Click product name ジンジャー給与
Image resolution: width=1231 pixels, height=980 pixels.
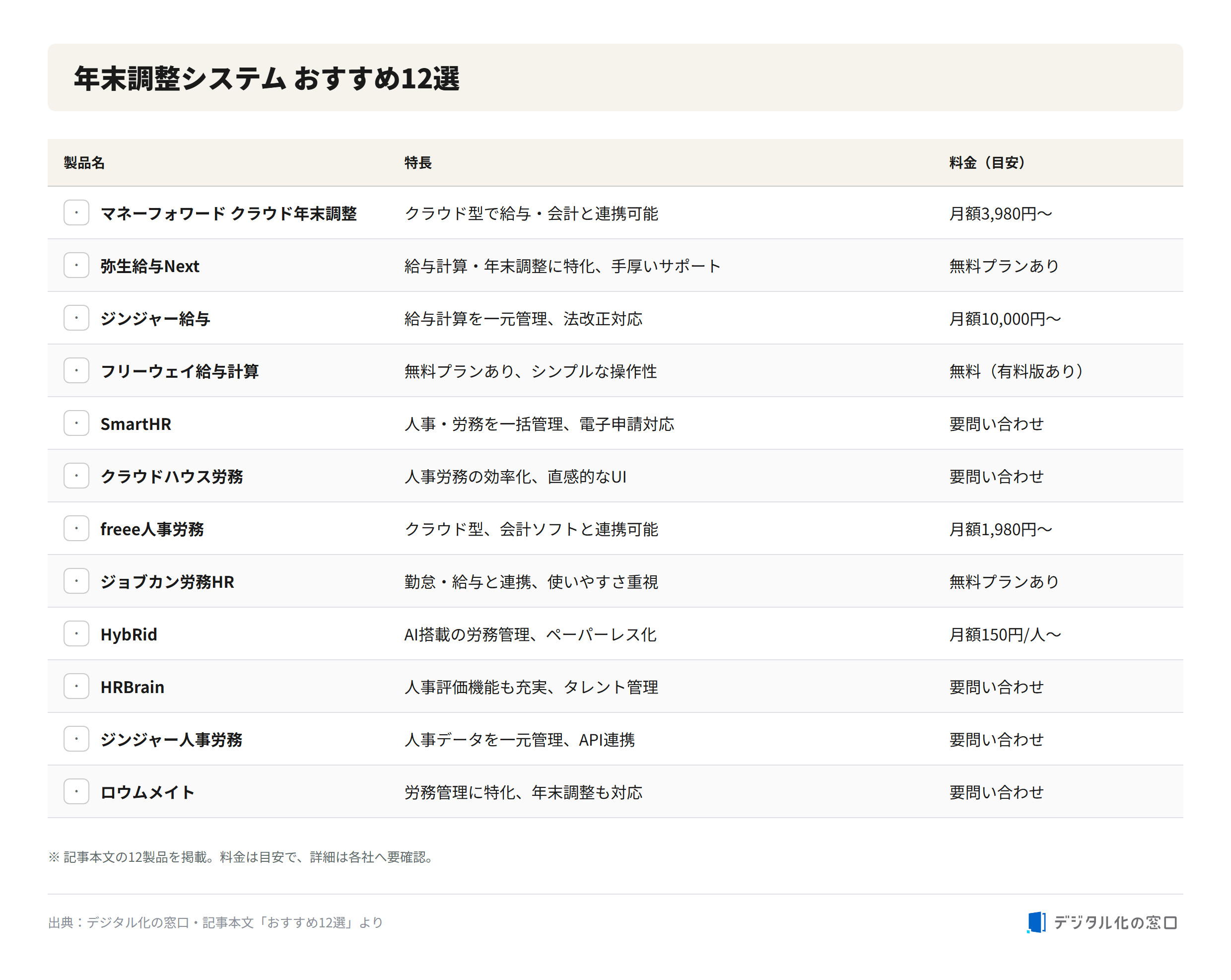tap(155, 318)
